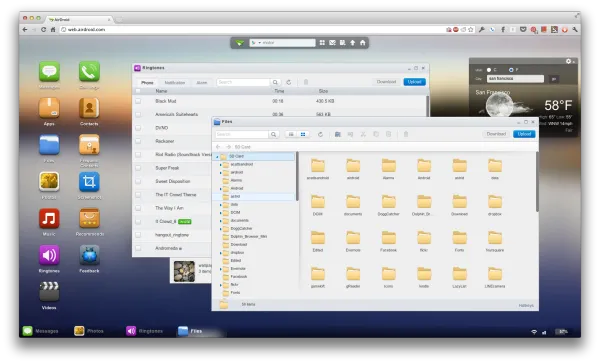Click the upload arrow icon in top toolbar

[352, 43]
